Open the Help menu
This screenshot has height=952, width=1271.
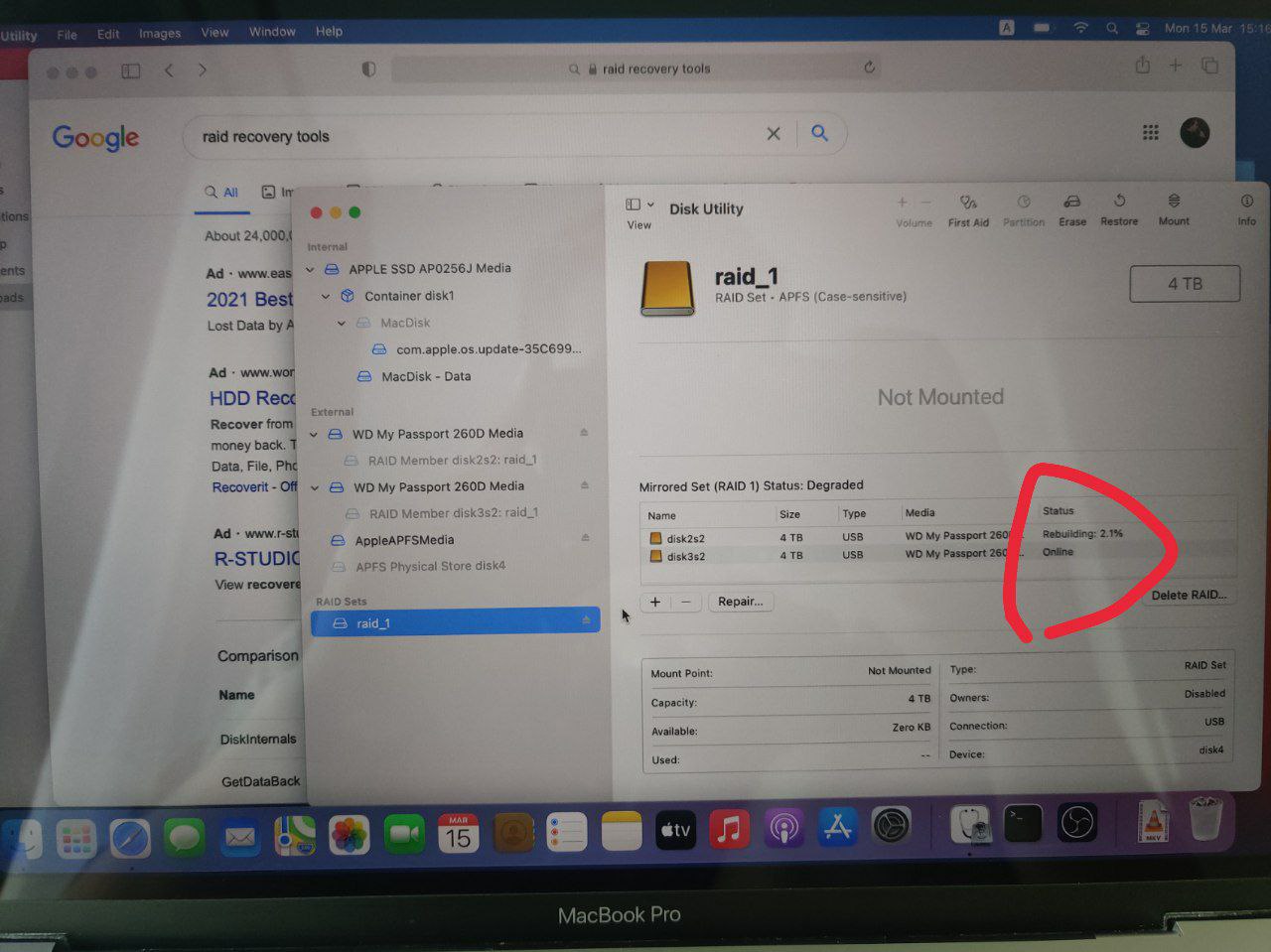[x=329, y=32]
